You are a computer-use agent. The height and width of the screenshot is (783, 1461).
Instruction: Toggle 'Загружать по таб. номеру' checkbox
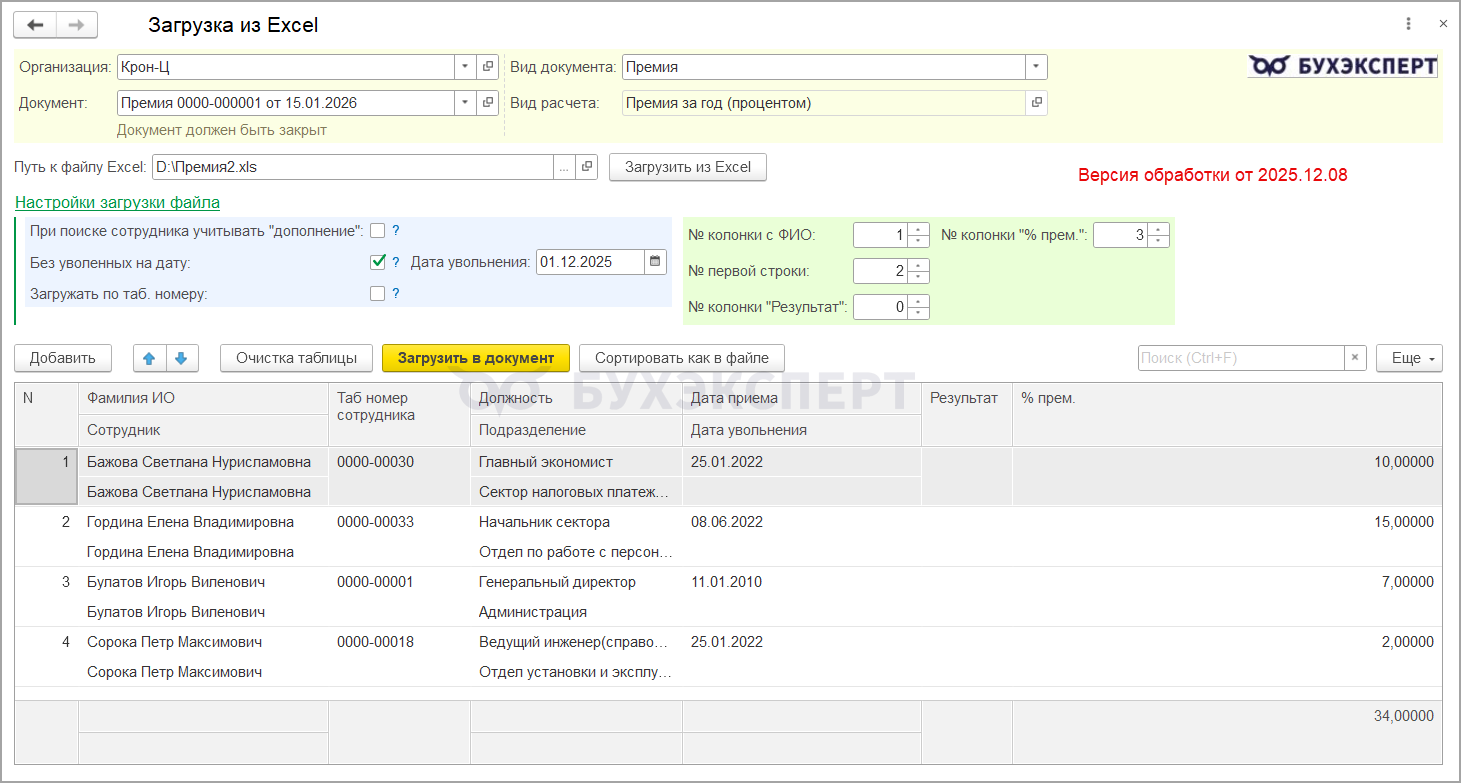(377, 294)
